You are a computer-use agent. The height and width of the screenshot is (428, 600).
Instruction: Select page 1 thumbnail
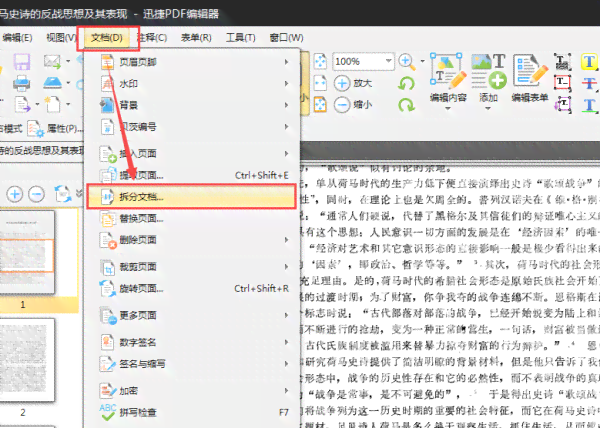(27, 252)
